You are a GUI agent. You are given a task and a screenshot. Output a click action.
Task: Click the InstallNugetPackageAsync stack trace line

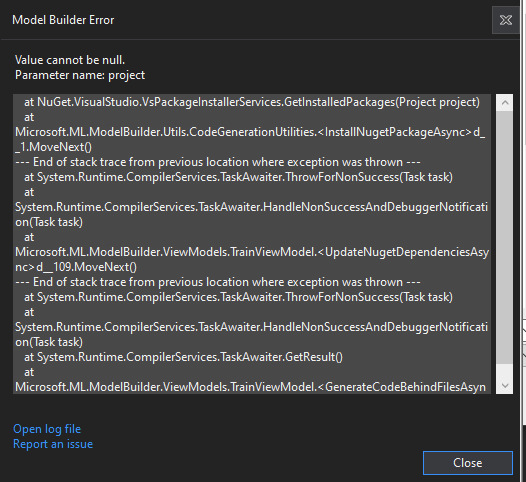click(250, 132)
